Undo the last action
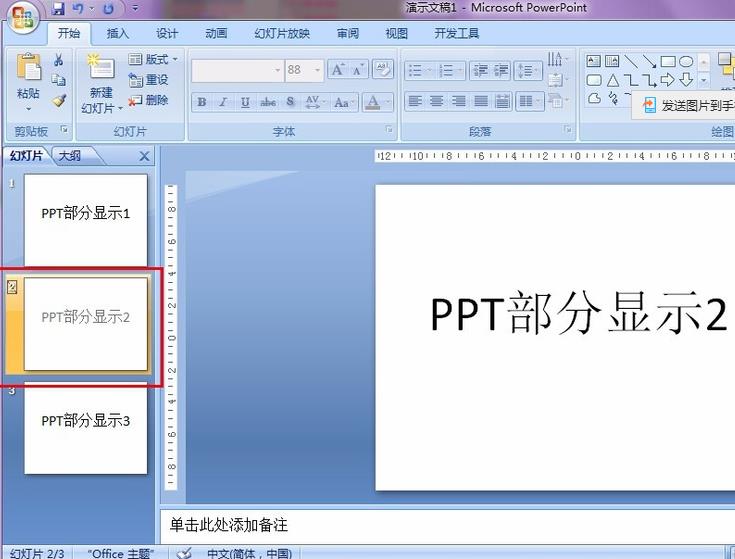Image resolution: width=735 pixels, height=559 pixels. click(78, 8)
